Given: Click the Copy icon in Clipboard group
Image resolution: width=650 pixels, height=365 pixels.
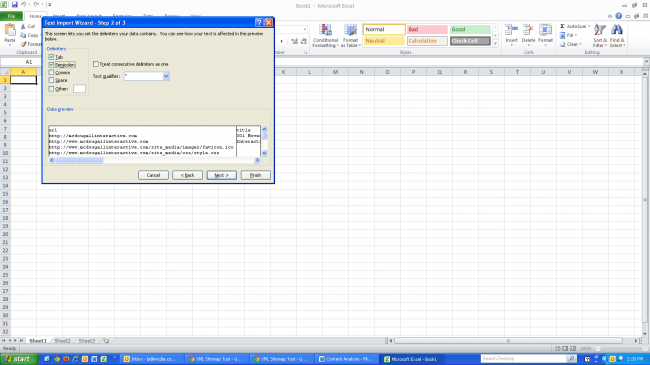Looking at the screenshot, I should click(x=23, y=35).
